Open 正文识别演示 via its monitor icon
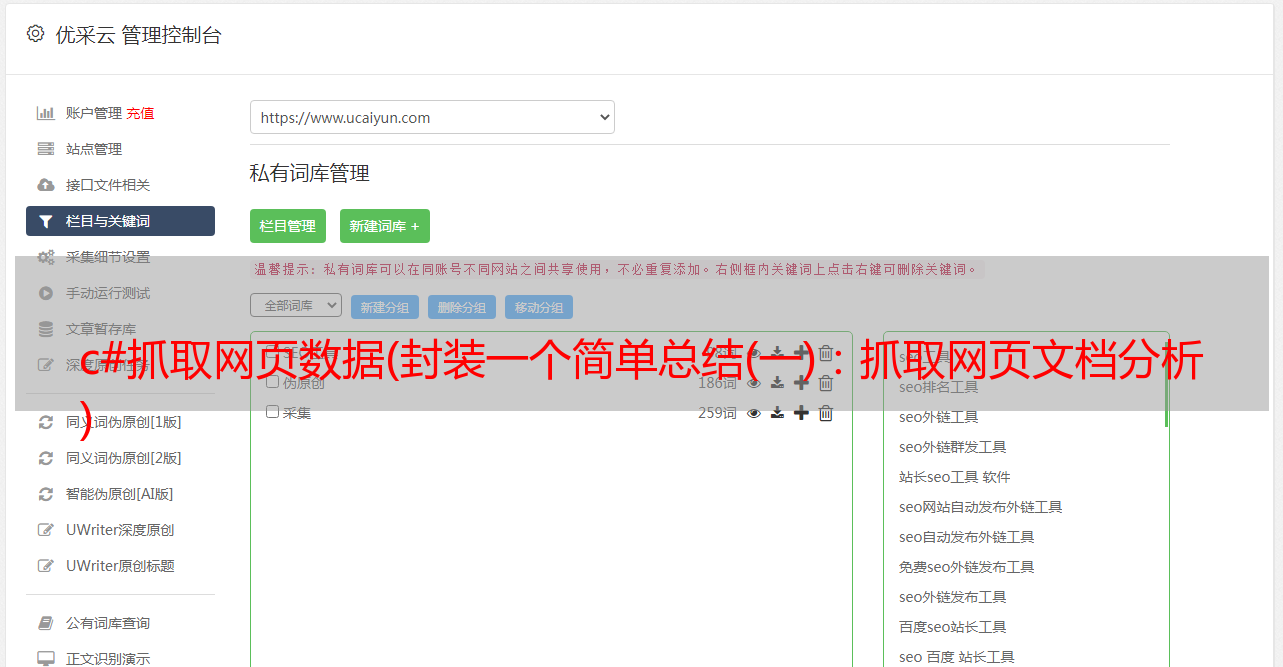The width and height of the screenshot is (1283, 667). tap(45, 659)
